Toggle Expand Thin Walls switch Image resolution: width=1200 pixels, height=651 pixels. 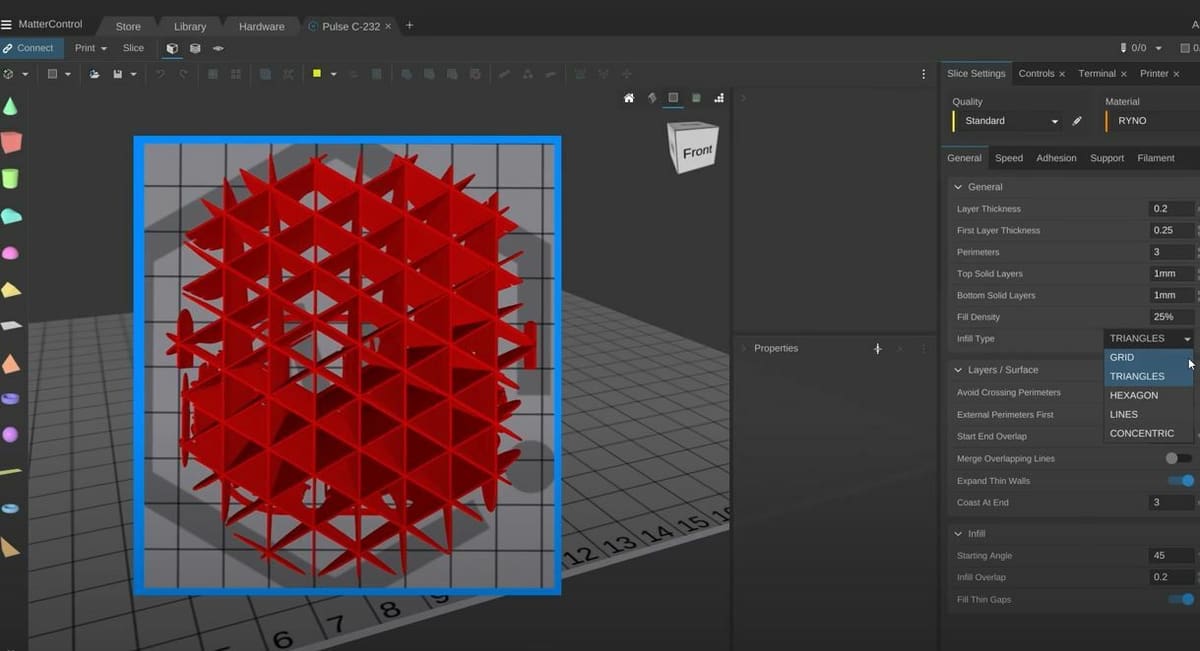pyautogui.click(x=1181, y=481)
